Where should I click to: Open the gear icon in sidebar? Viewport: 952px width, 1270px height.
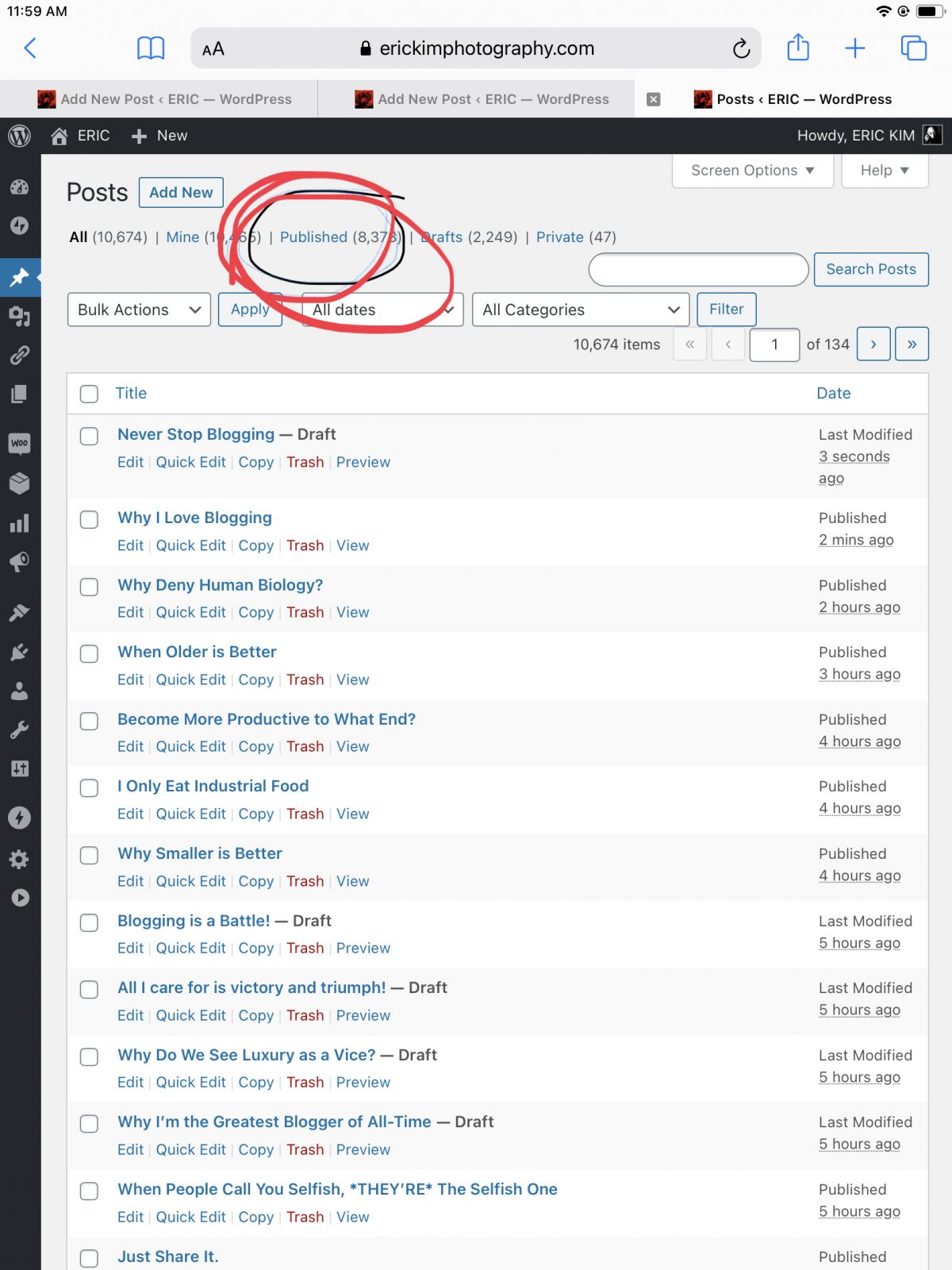[20, 859]
